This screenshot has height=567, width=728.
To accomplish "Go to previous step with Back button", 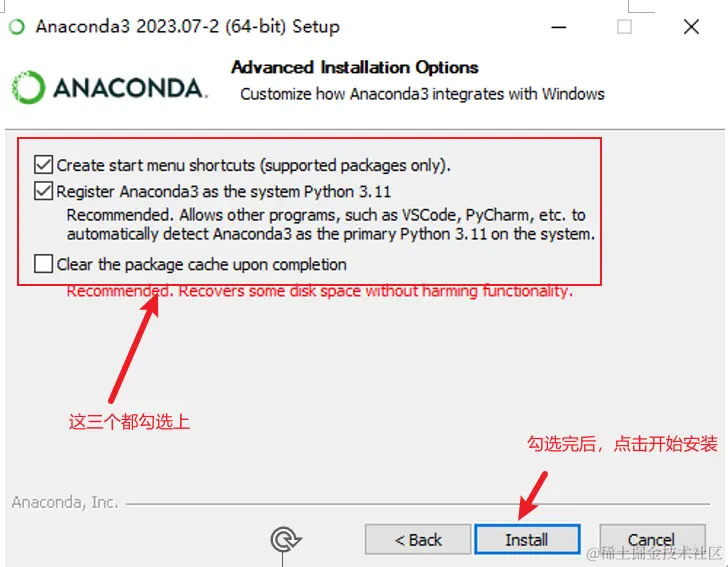I will (x=418, y=540).
